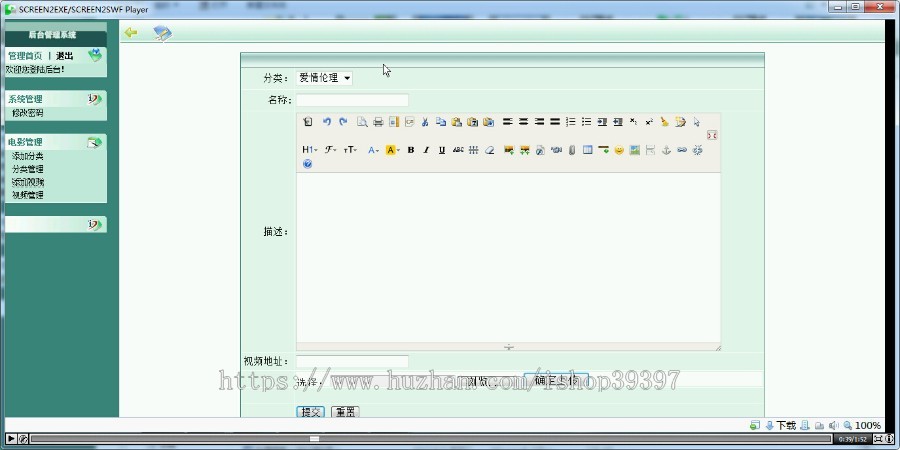Open the 分类 category dropdown
This screenshot has width=900, height=450.
point(324,78)
